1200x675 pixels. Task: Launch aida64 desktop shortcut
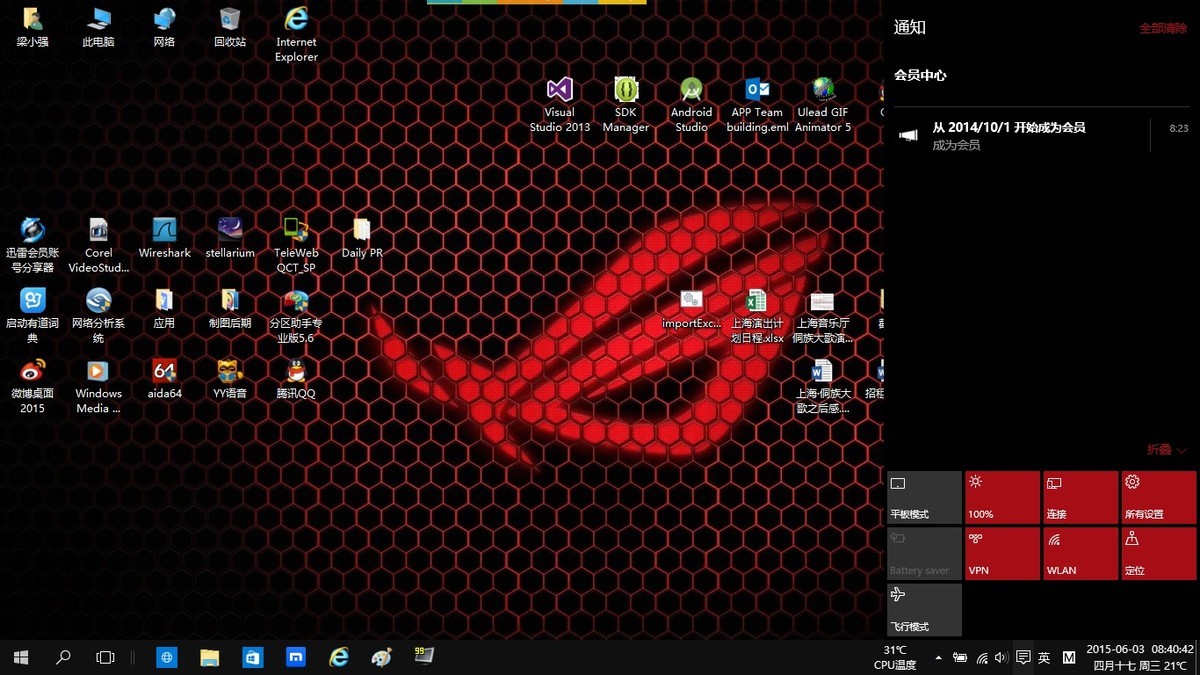[164, 378]
